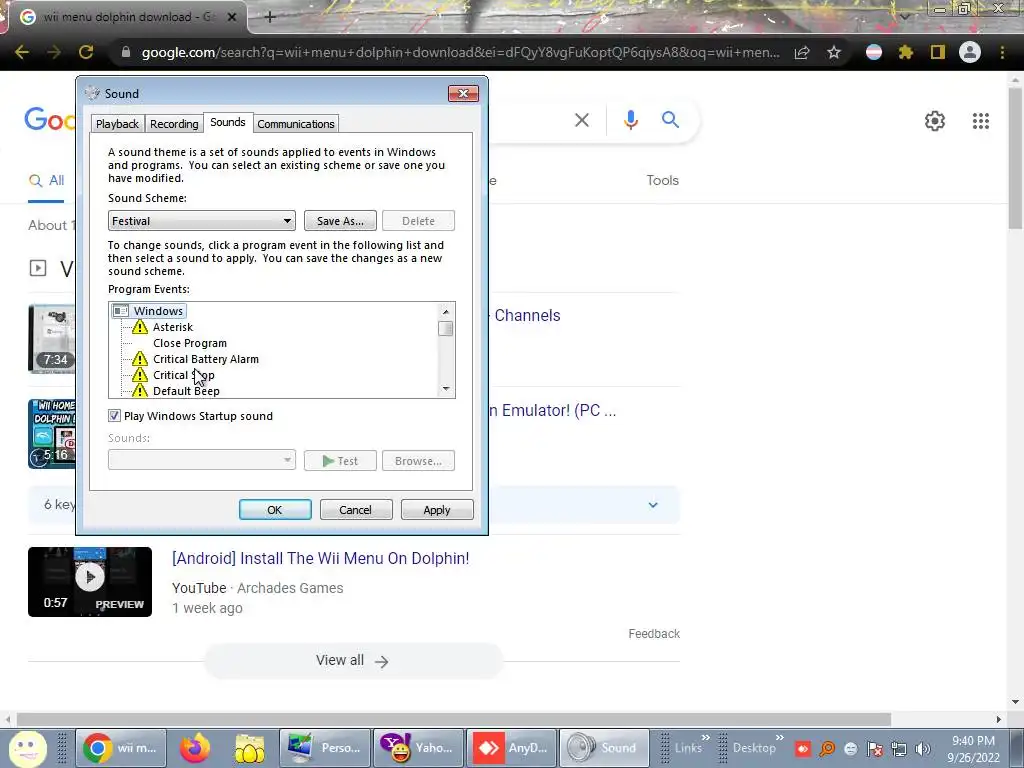Select Asterisk program event

tap(173, 327)
